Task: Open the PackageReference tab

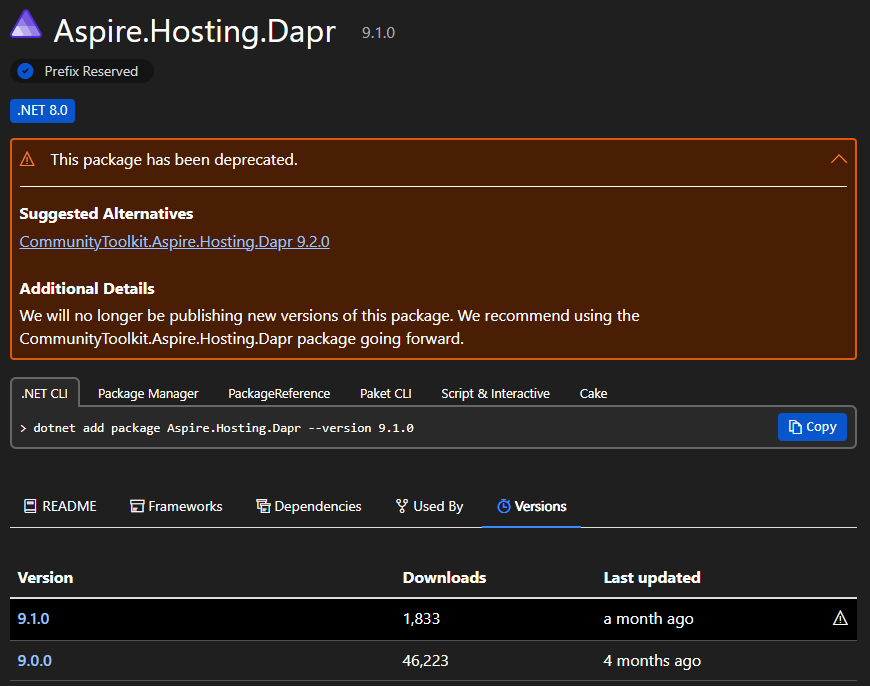Action: [x=279, y=394]
